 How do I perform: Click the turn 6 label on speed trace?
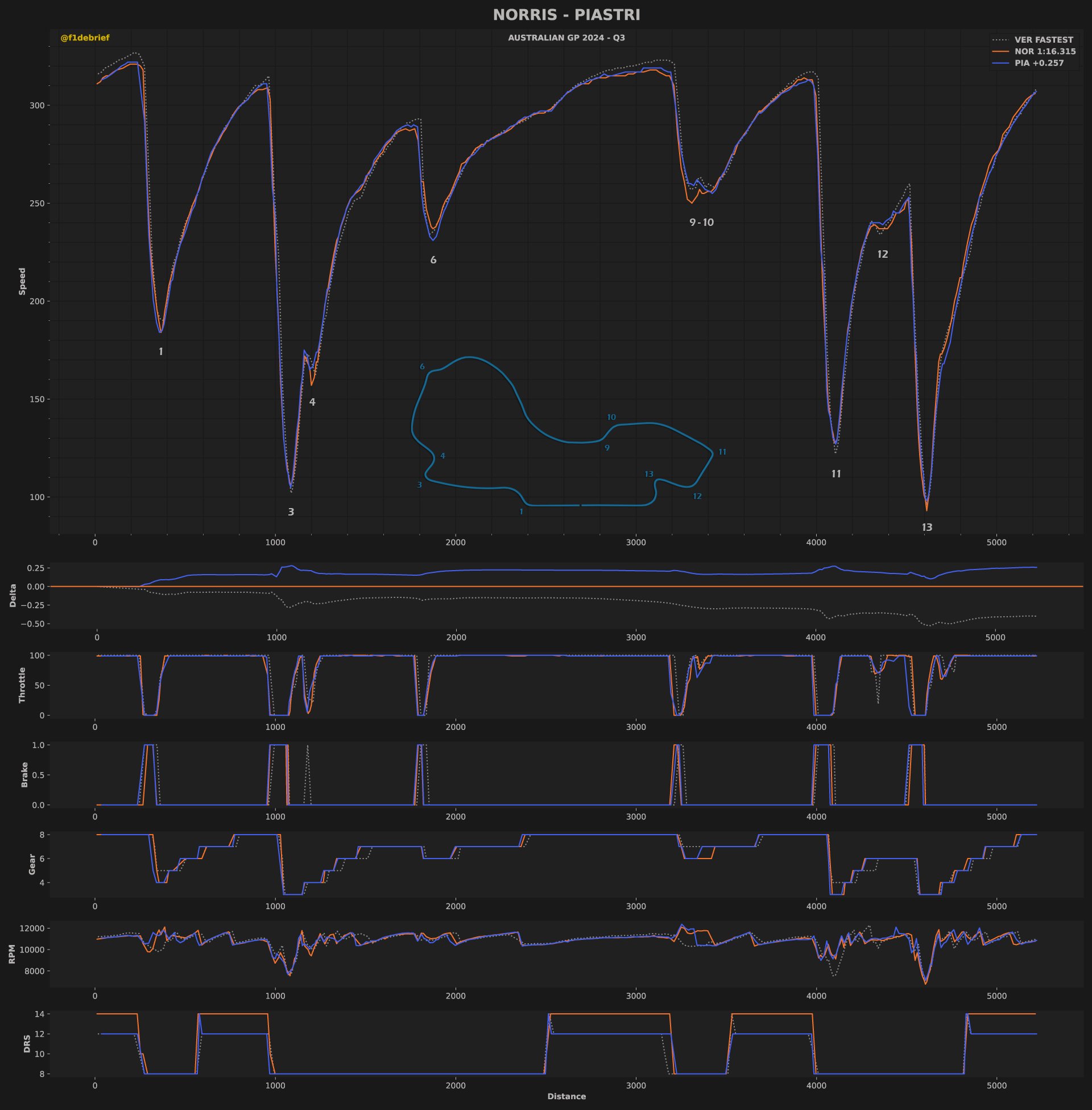(x=433, y=260)
